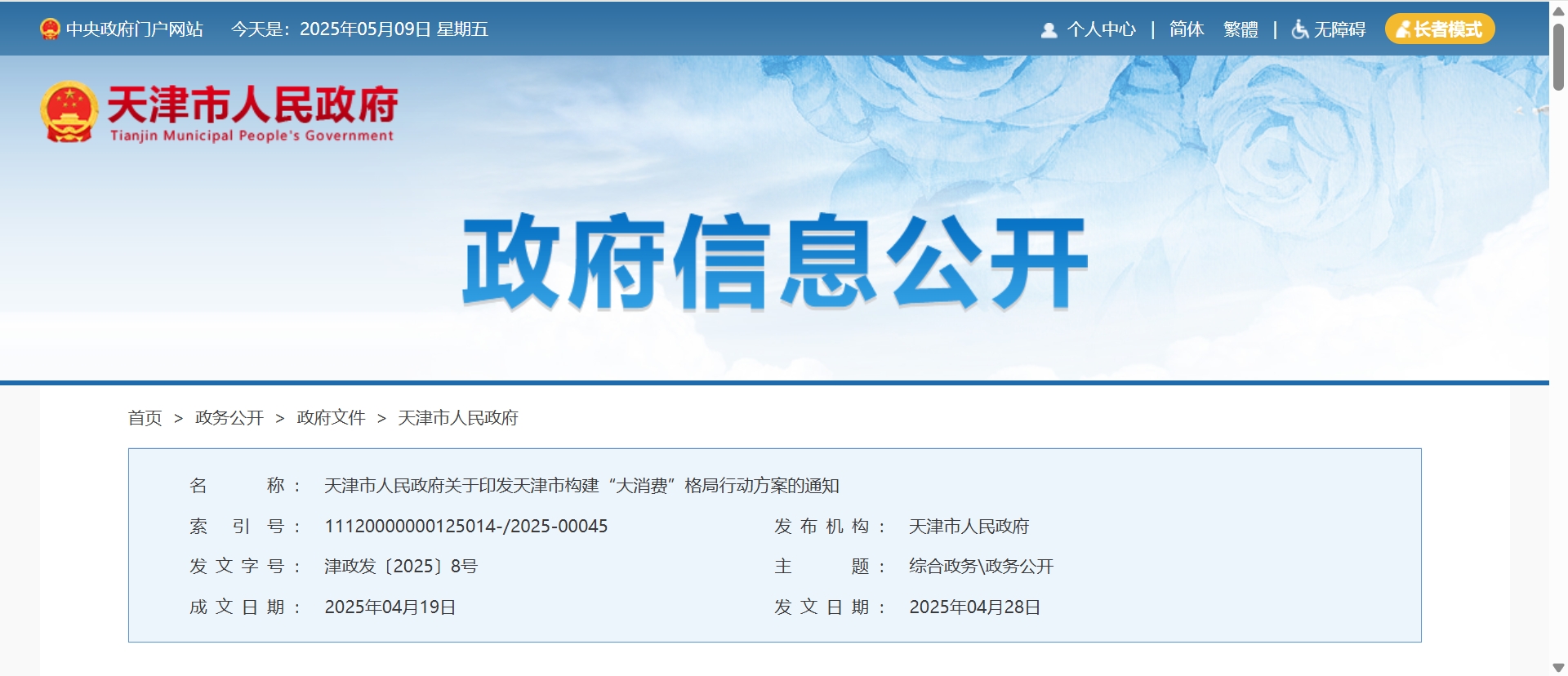Switch to 简体 Chinese
The image size is (1568, 676).
click(1187, 29)
